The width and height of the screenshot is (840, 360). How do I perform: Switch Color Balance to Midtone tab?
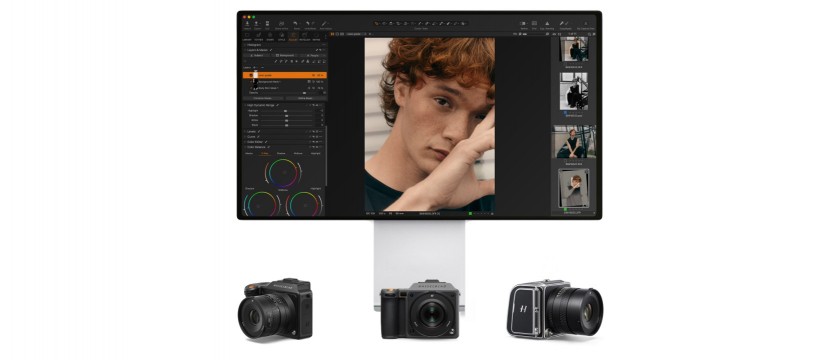pos(298,153)
